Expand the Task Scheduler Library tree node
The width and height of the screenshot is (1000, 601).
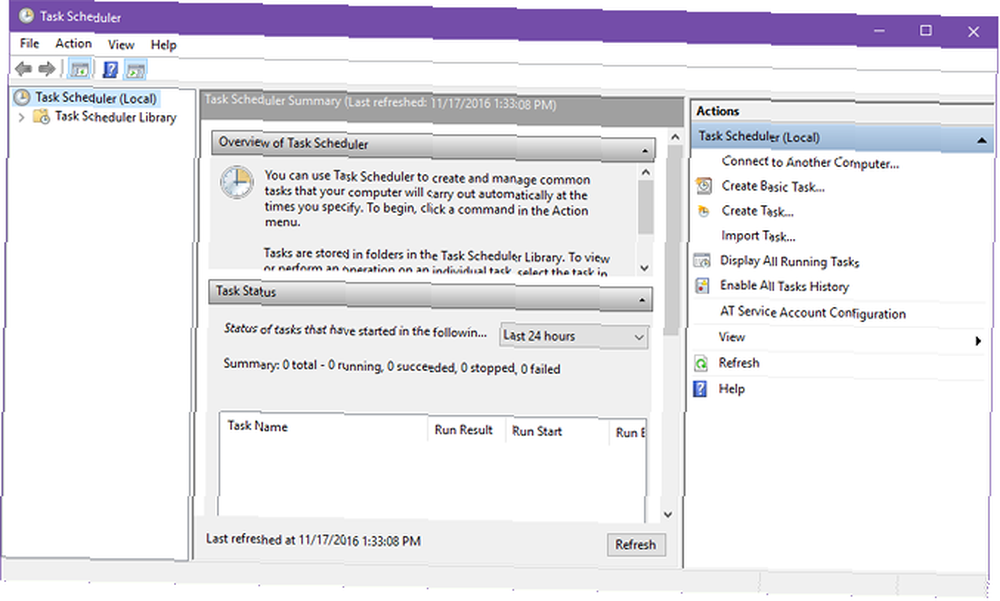(22, 117)
